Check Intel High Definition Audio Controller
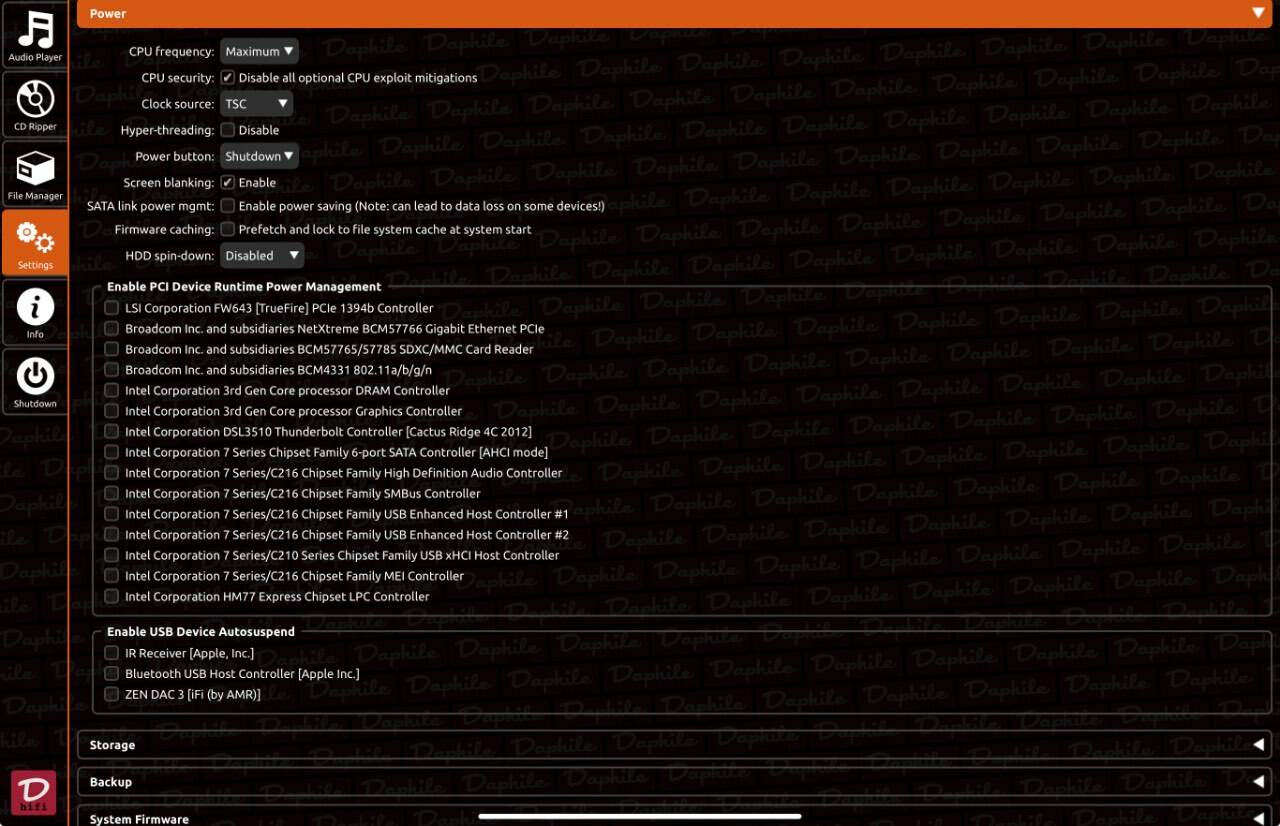The width and height of the screenshot is (1280, 826). point(112,473)
